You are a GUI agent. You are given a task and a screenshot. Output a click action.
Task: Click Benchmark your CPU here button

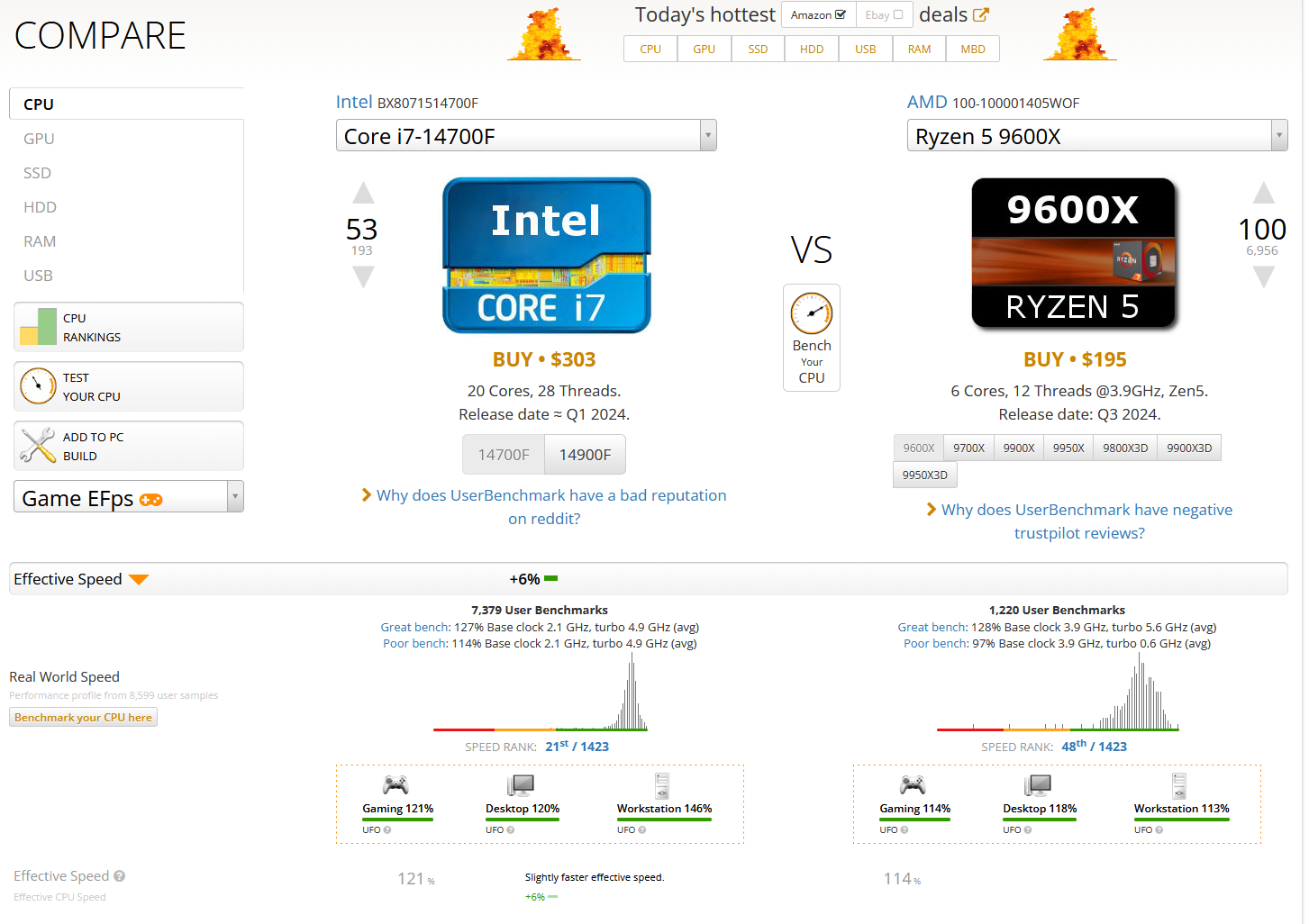tap(83, 717)
